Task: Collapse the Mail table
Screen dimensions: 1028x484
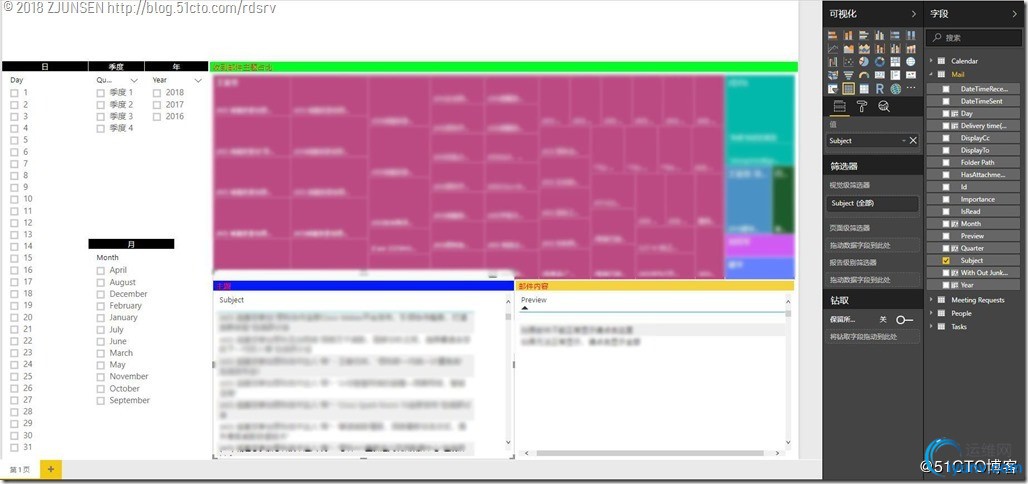Action: pyautogui.click(x=931, y=74)
